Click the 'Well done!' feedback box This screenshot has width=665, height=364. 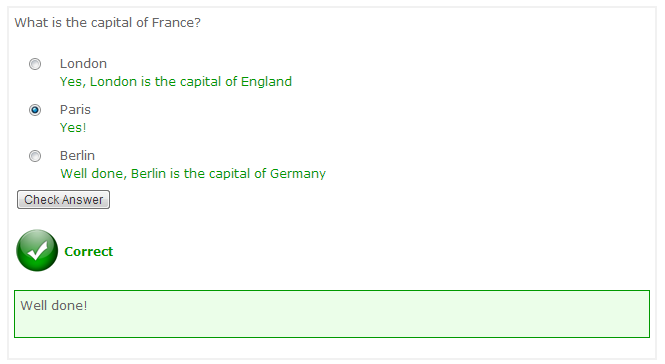[332, 314]
